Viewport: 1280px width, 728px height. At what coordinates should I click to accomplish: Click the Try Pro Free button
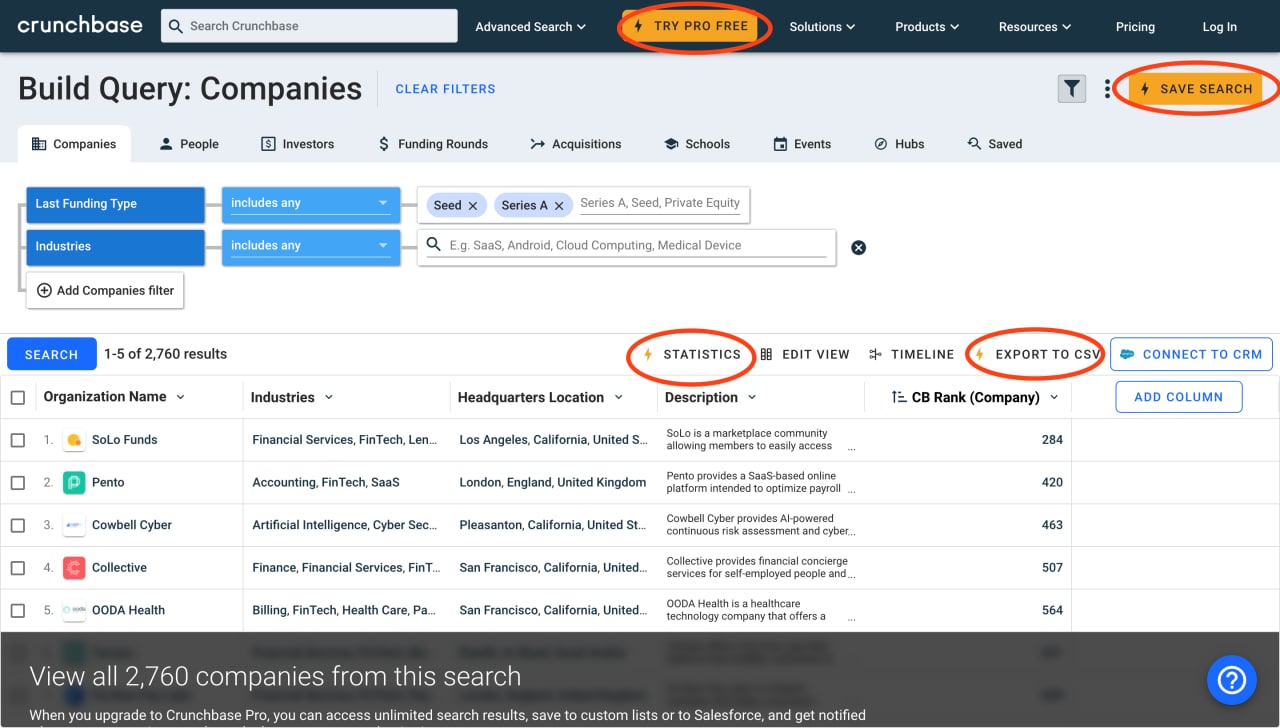point(692,26)
